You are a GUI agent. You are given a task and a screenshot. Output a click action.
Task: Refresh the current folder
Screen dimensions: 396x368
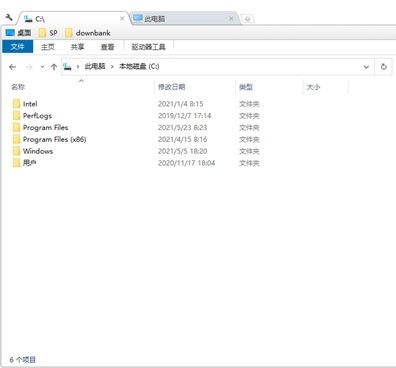click(x=383, y=67)
